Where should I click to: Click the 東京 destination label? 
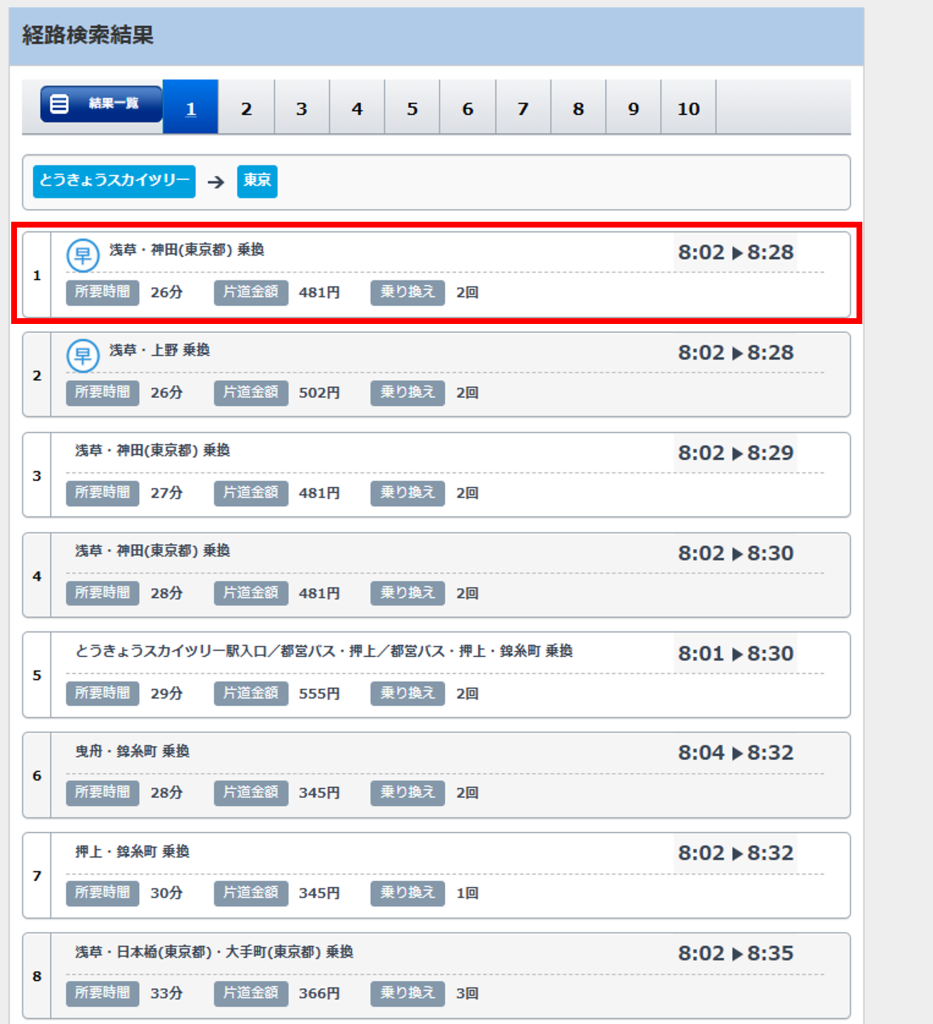pyautogui.click(x=257, y=181)
